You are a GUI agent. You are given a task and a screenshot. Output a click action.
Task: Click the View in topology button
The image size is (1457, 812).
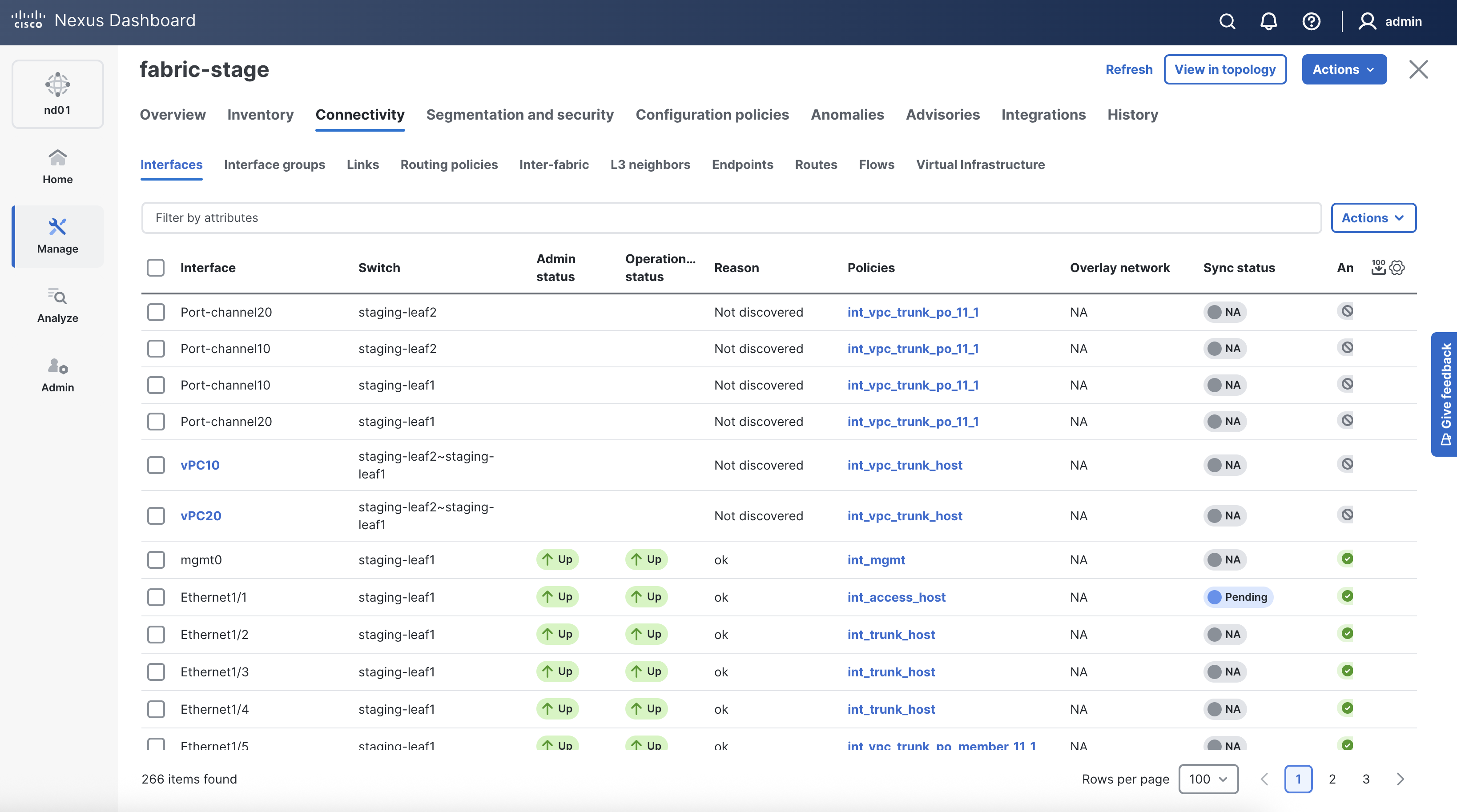(x=1224, y=69)
